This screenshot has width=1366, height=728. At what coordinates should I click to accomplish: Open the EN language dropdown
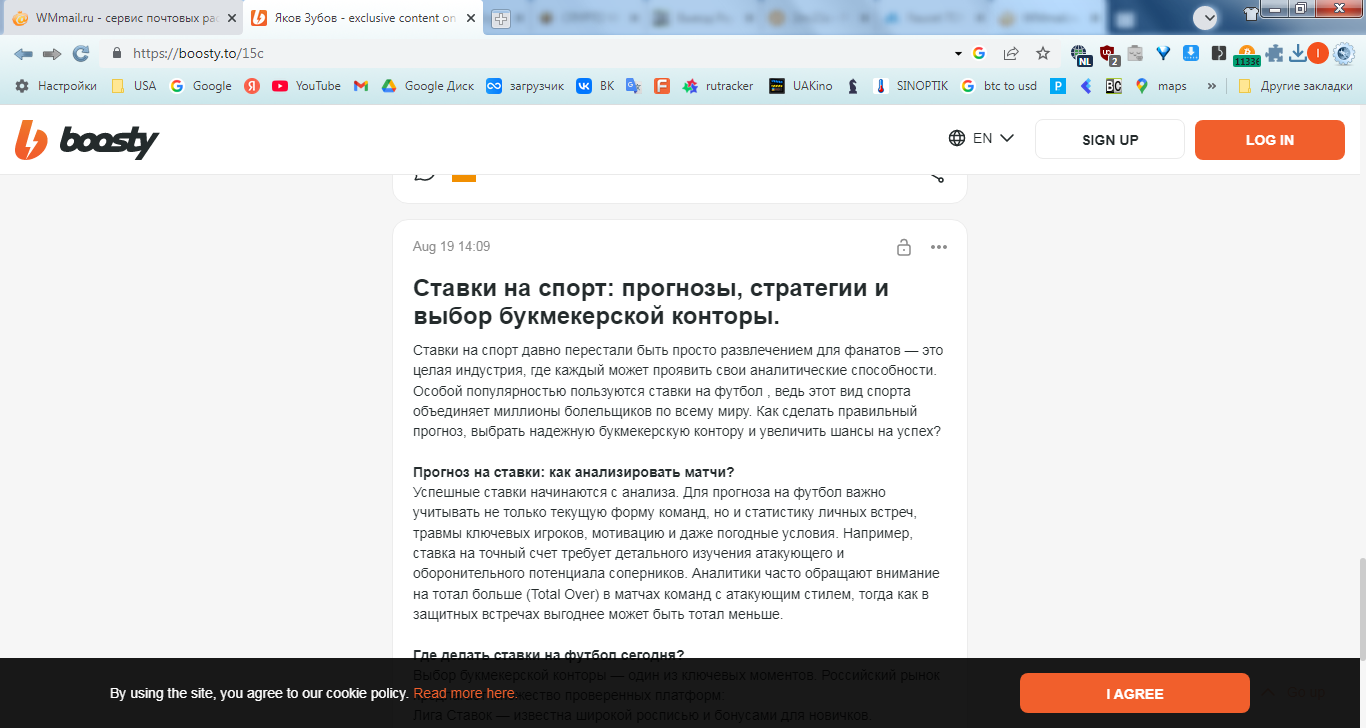pos(982,138)
